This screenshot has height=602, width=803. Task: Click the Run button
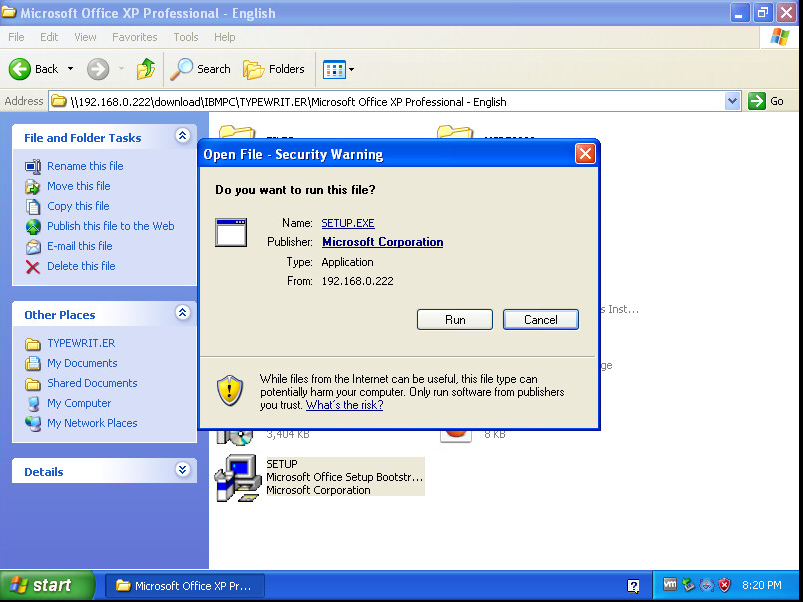click(x=455, y=319)
